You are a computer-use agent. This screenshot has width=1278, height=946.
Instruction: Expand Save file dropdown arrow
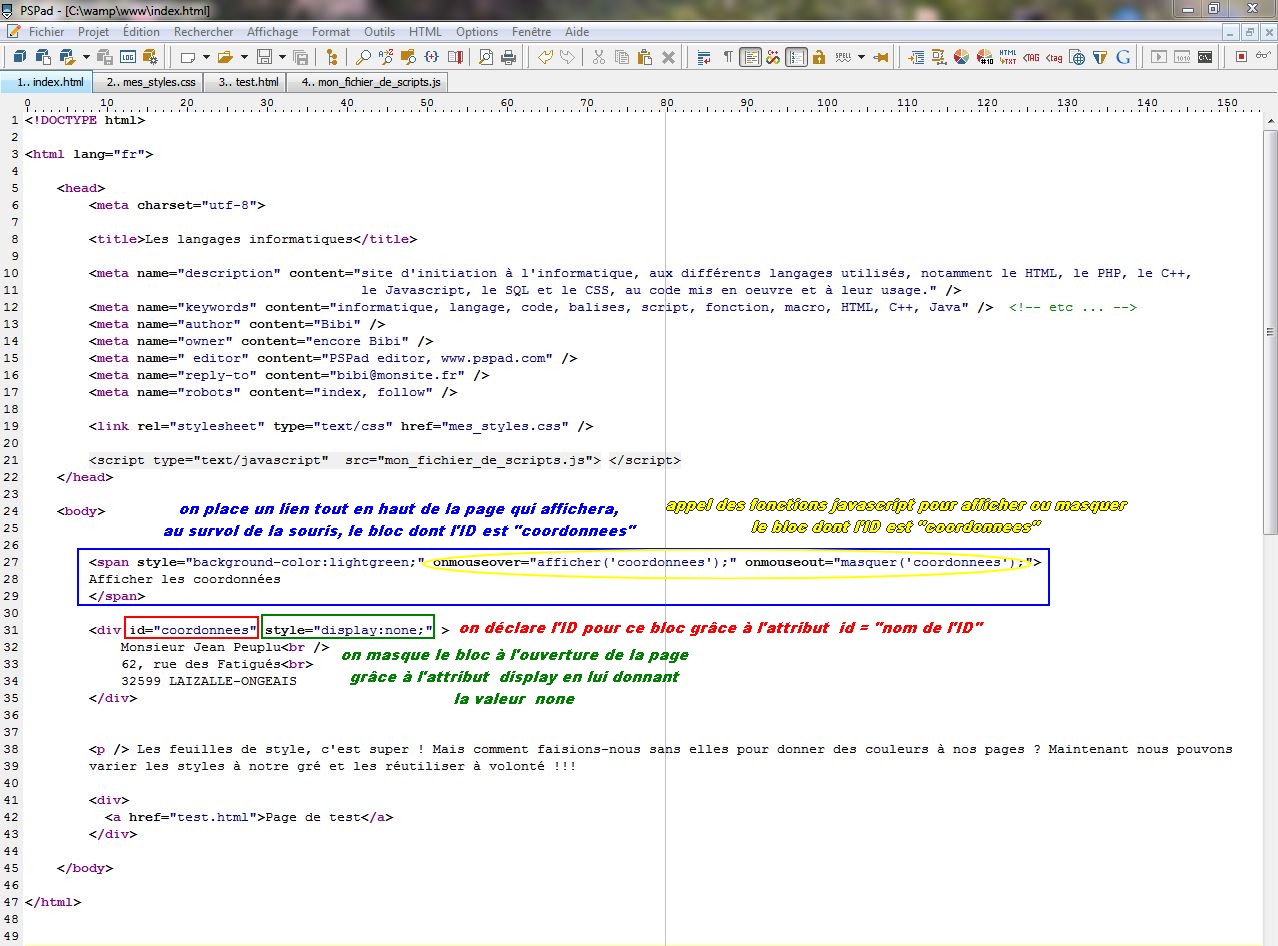click(282, 57)
